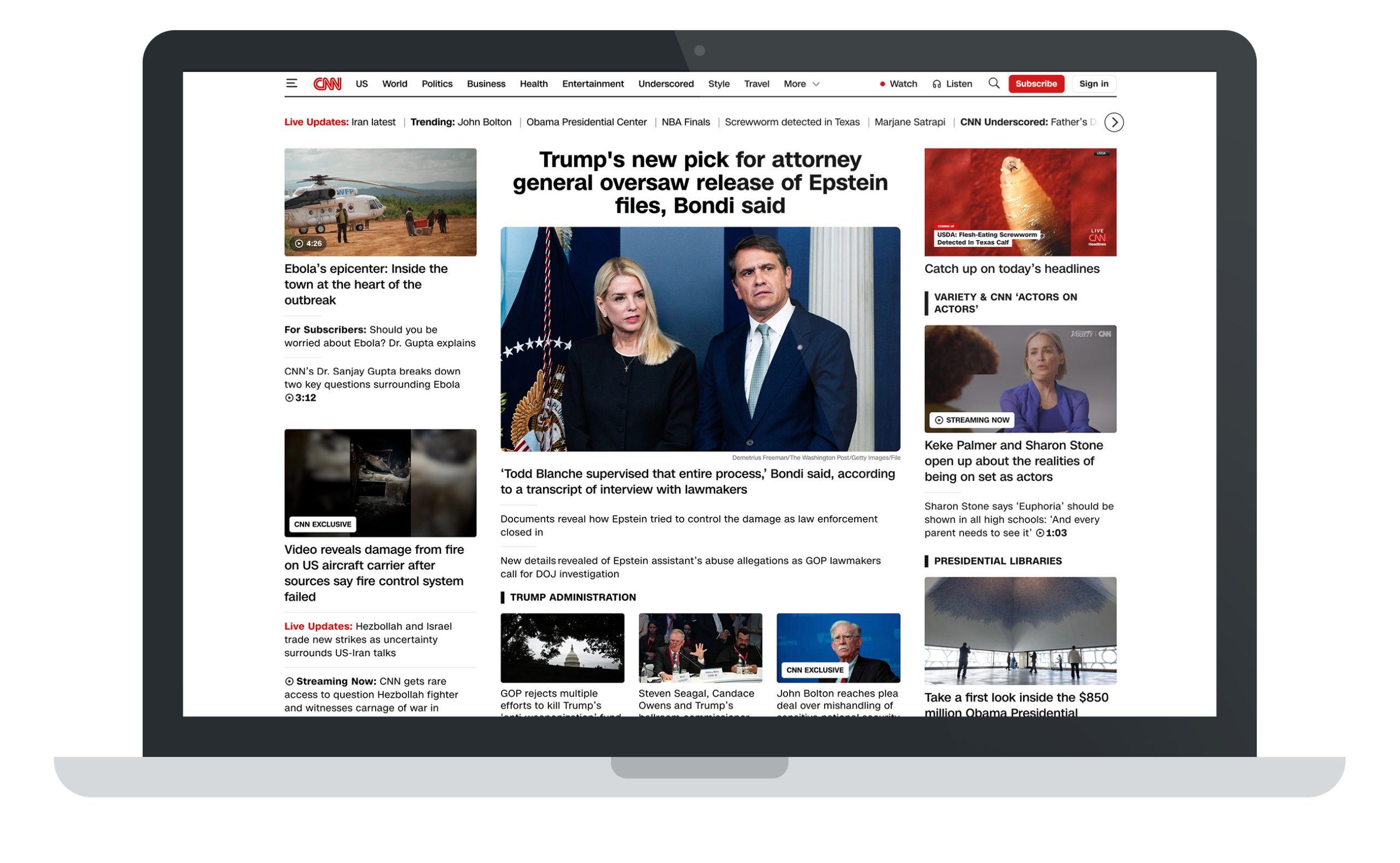Open Capitol building GOP story thumbnail

[x=562, y=648]
